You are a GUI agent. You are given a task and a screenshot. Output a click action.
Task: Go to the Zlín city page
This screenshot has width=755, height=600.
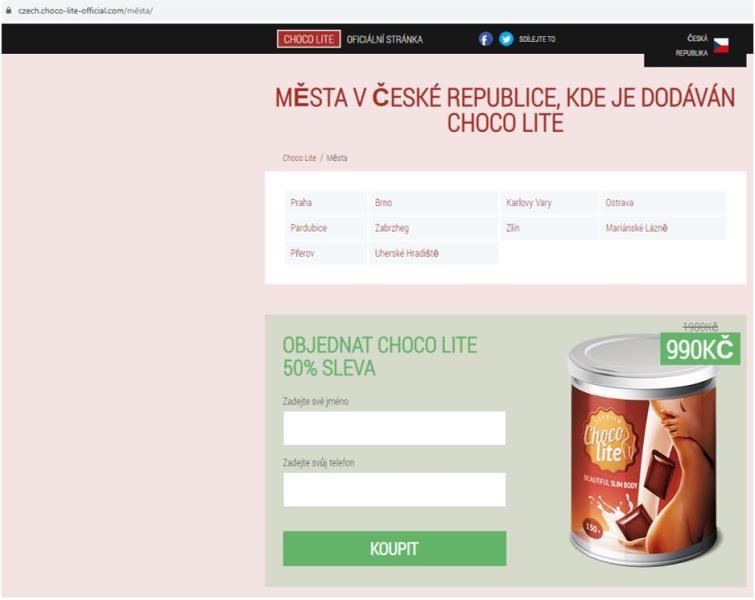(513, 228)
